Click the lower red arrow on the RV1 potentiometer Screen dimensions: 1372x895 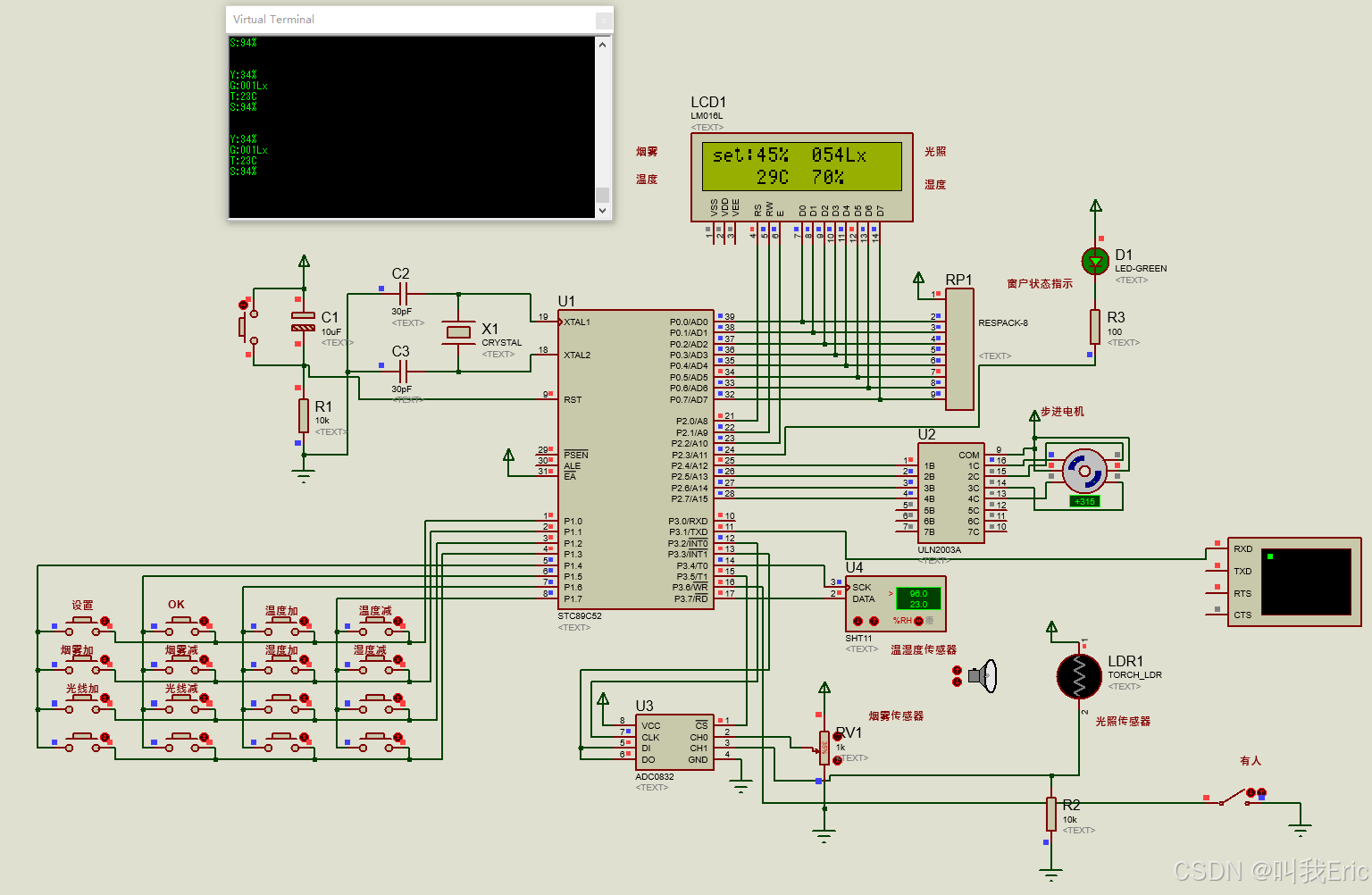[837, 761]
